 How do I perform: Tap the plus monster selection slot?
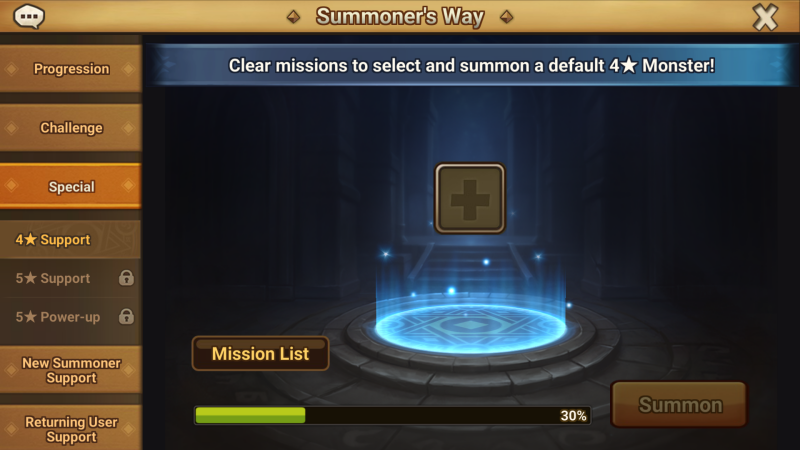[x=470, y=198]
